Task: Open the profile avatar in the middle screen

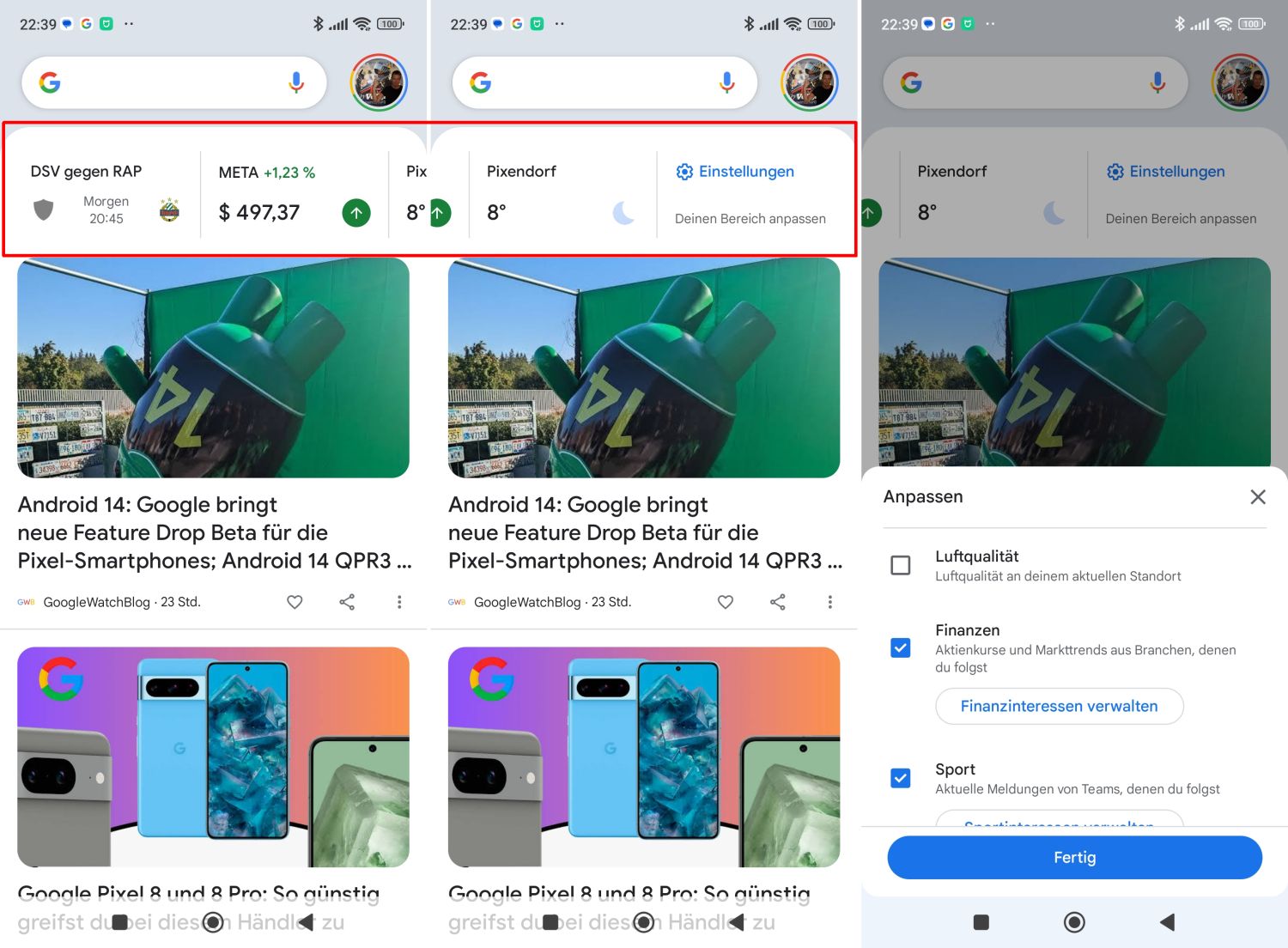Action: click(809, 82)
